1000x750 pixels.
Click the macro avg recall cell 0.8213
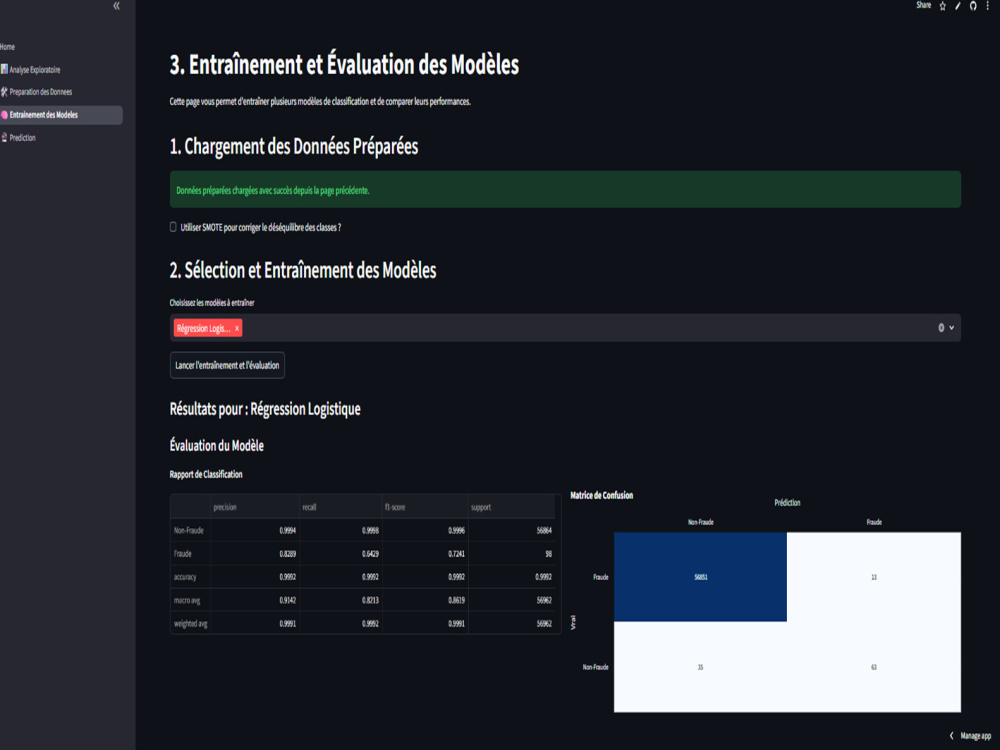point(341,600)
